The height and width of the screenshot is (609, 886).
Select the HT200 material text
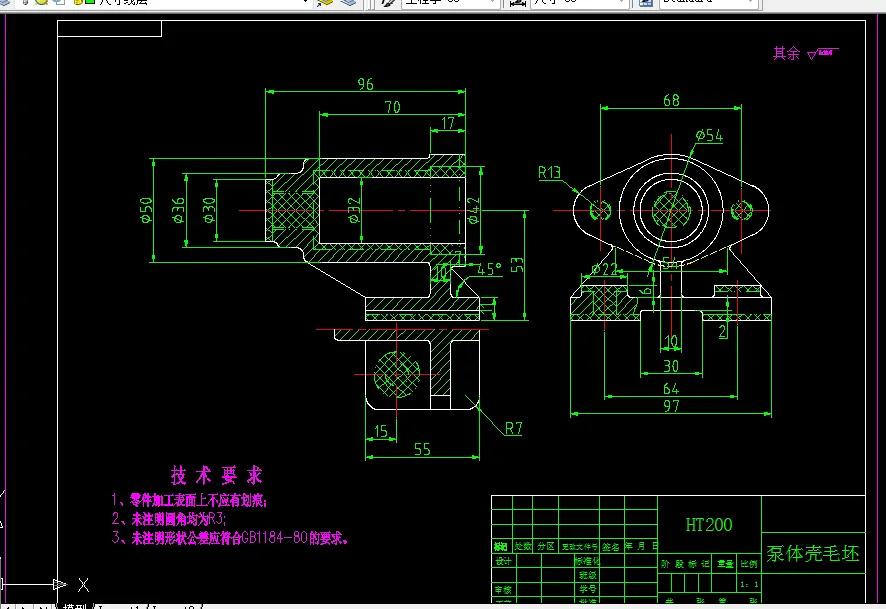709,525
